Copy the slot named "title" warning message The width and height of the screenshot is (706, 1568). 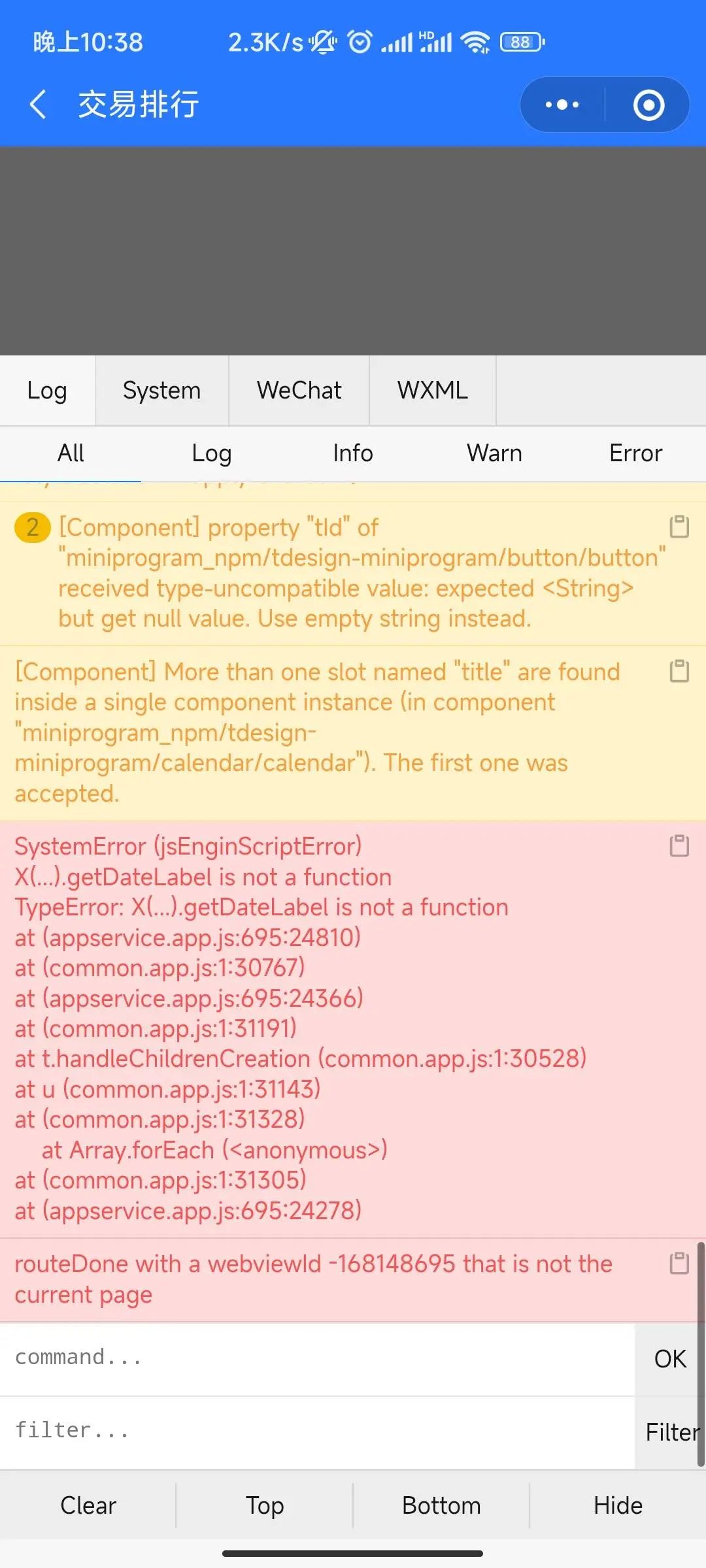click(679, 671)
